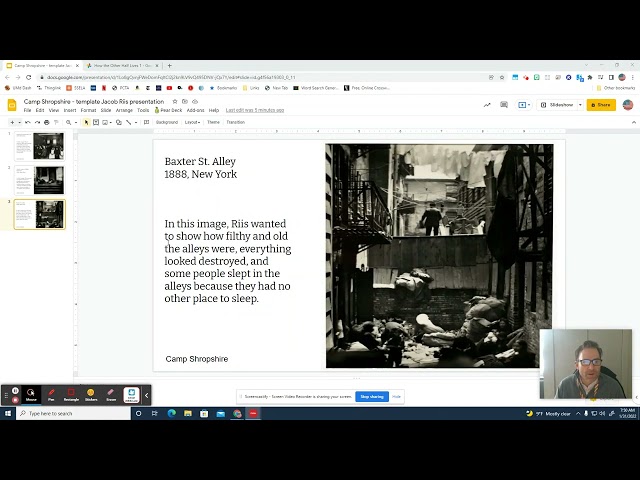Viewport: 640px width, 480px height.
Task: Expand the Slideshow dropdown arrow
Action: (x=580, y=105)
